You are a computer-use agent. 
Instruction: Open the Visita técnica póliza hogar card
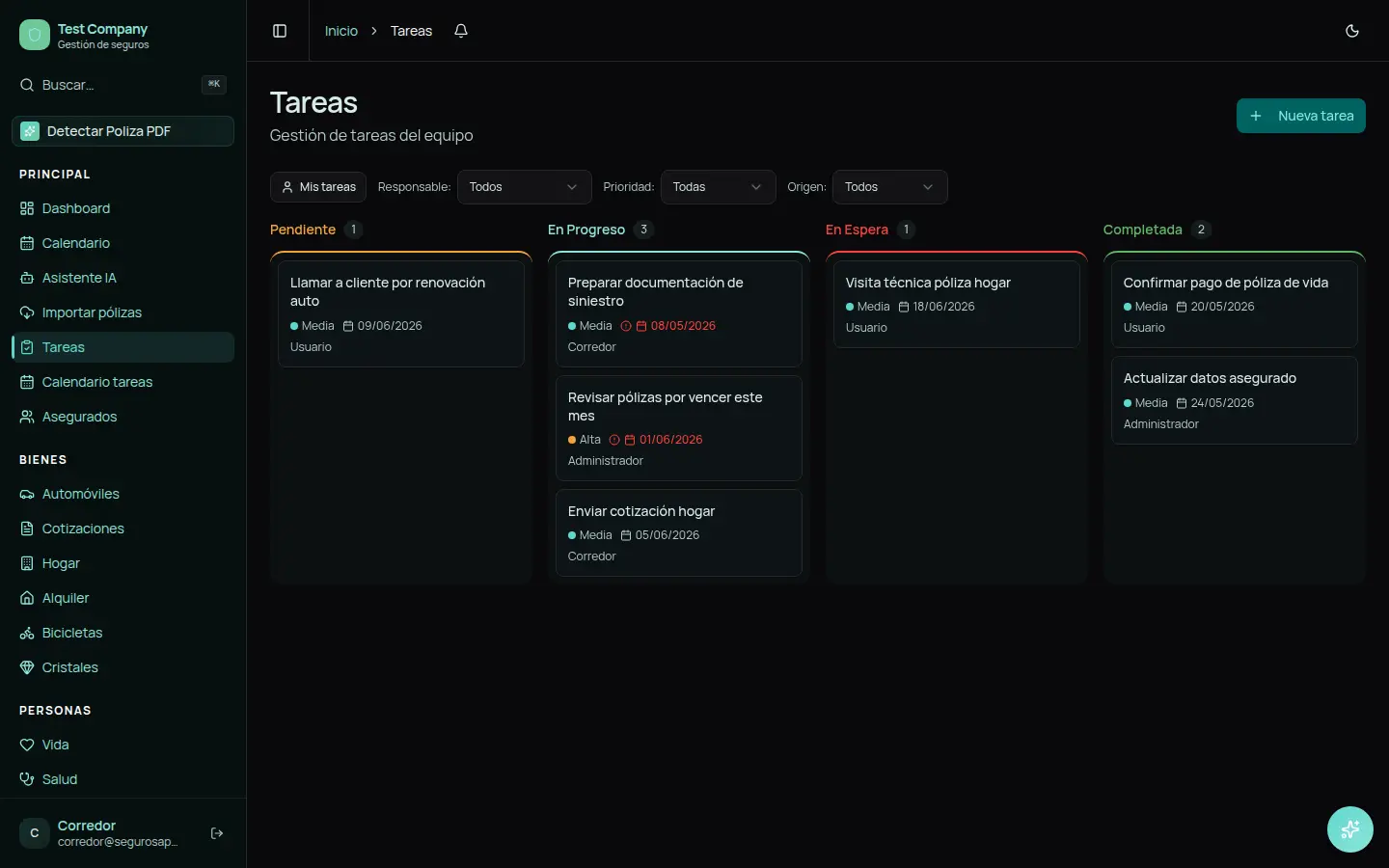point(957,304)
